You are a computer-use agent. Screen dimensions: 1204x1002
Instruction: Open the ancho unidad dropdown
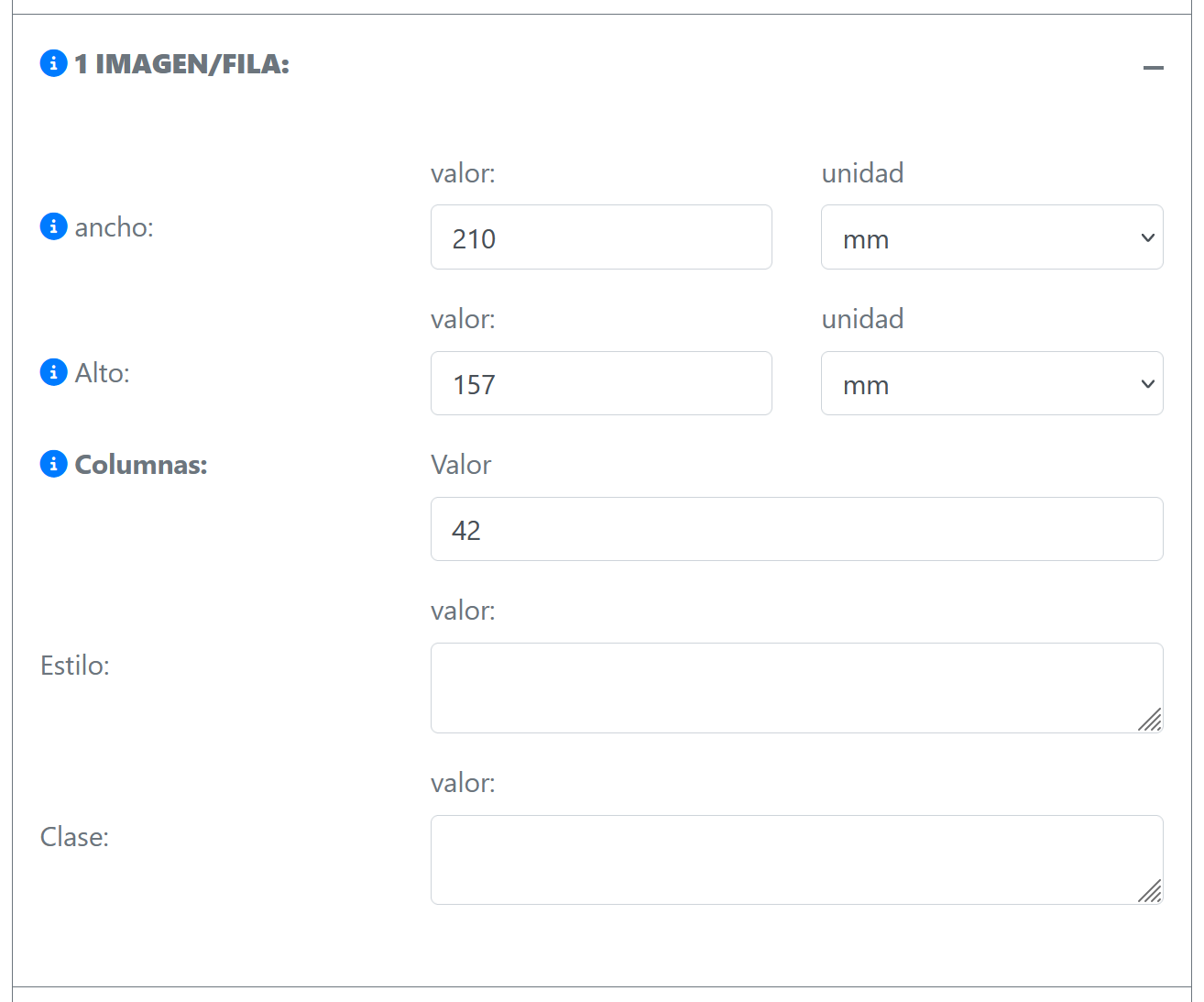(991, 237)
